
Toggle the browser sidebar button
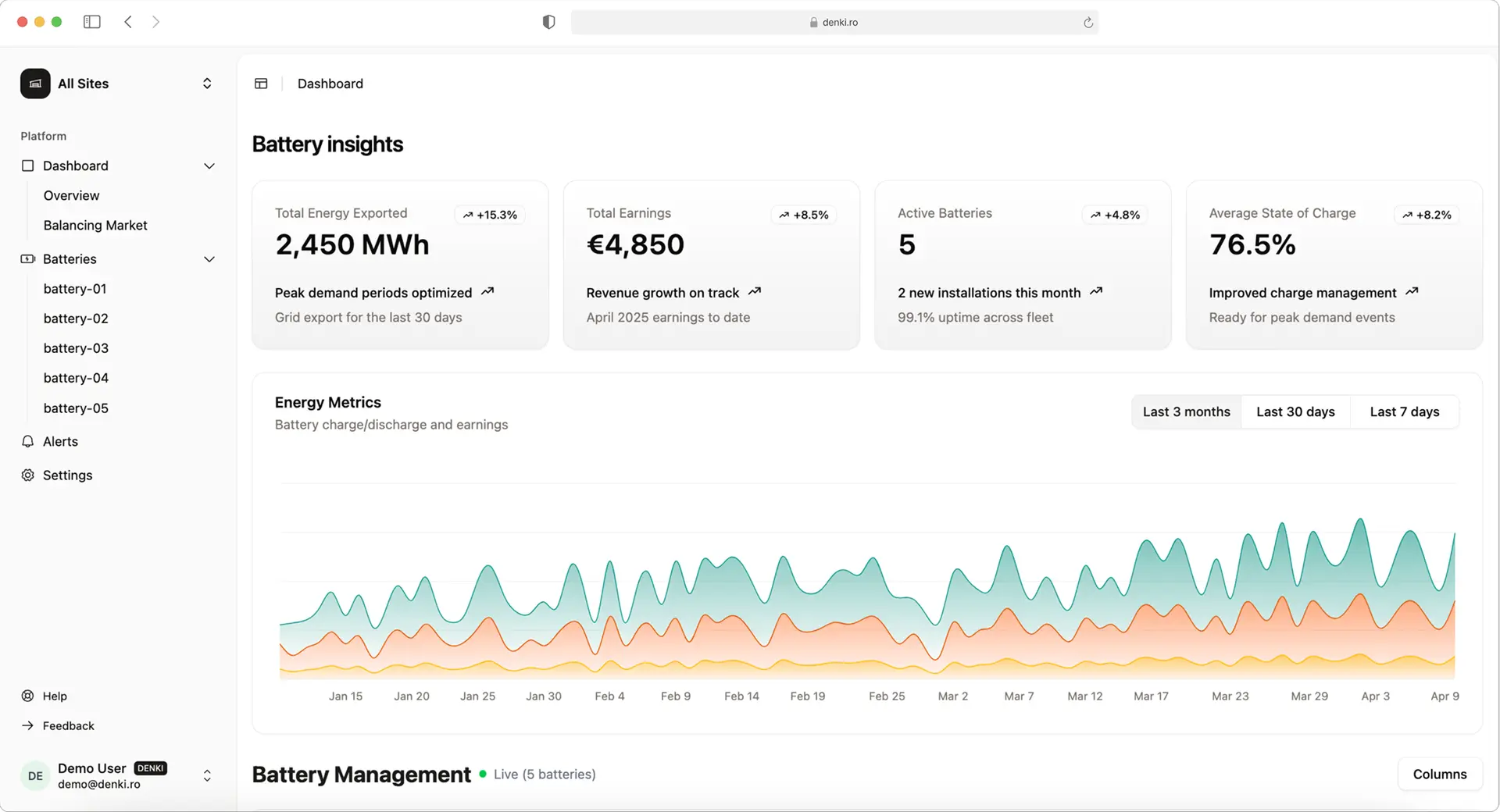pyautogui.click(x=92, y=22)
